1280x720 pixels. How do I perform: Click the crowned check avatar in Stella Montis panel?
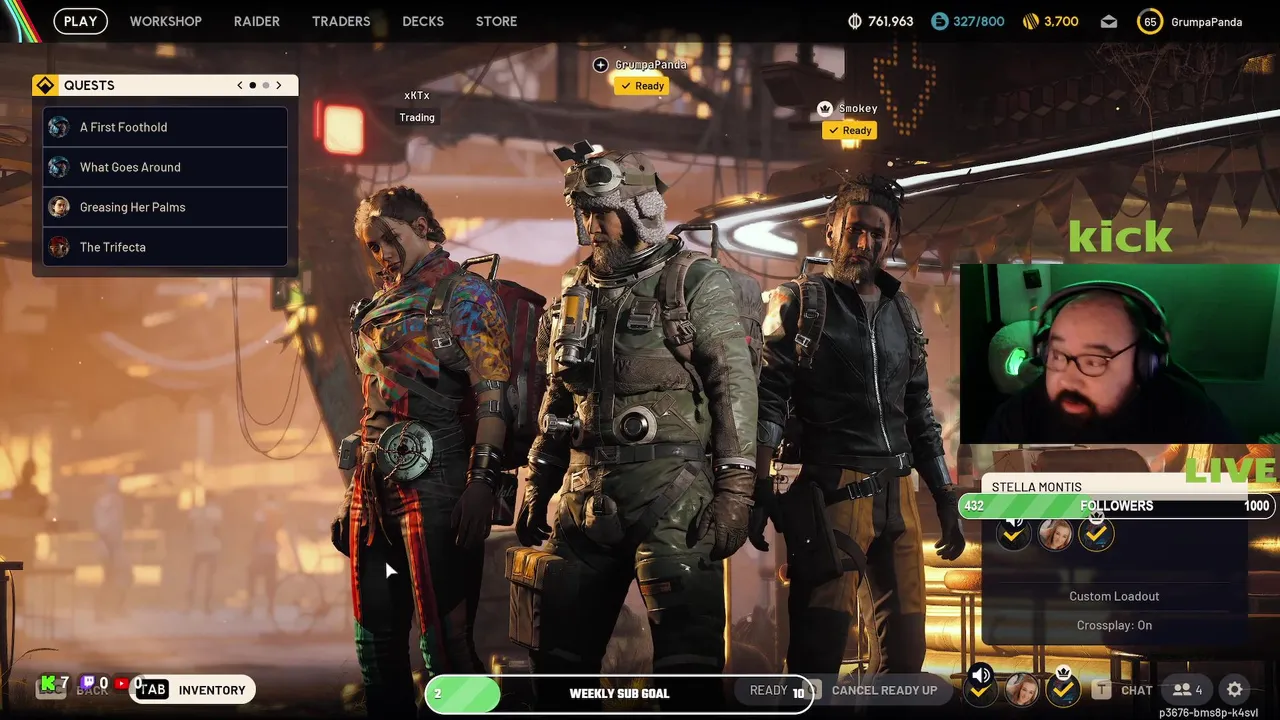tap(1097, 533)
